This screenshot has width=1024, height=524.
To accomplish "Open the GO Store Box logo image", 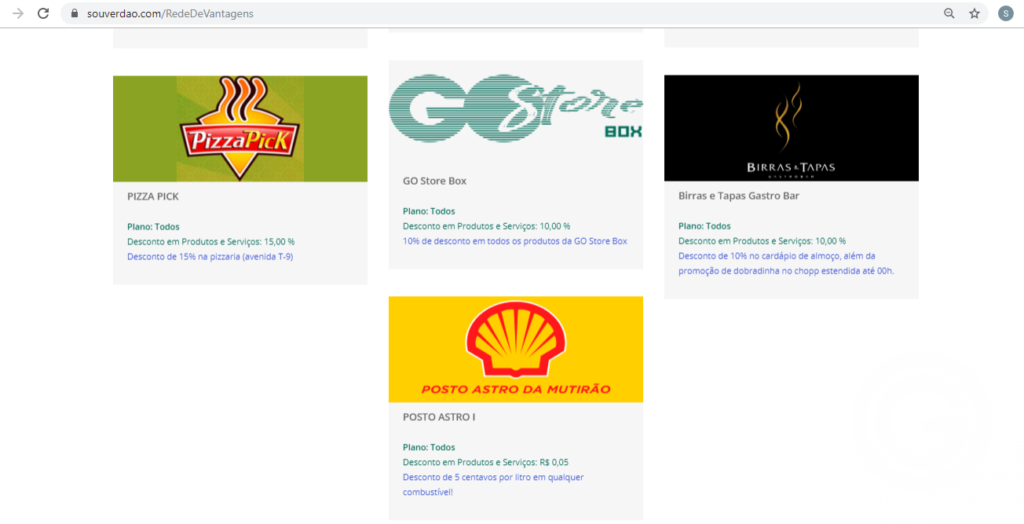I will [516, 106].
